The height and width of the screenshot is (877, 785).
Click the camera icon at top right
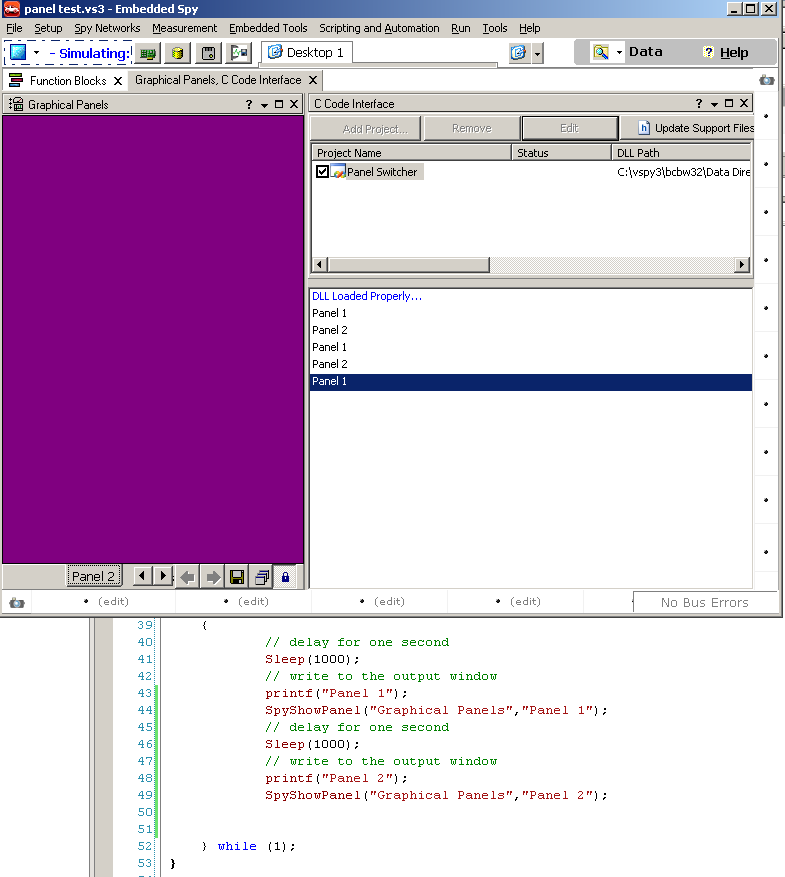[x=766, y=80]
